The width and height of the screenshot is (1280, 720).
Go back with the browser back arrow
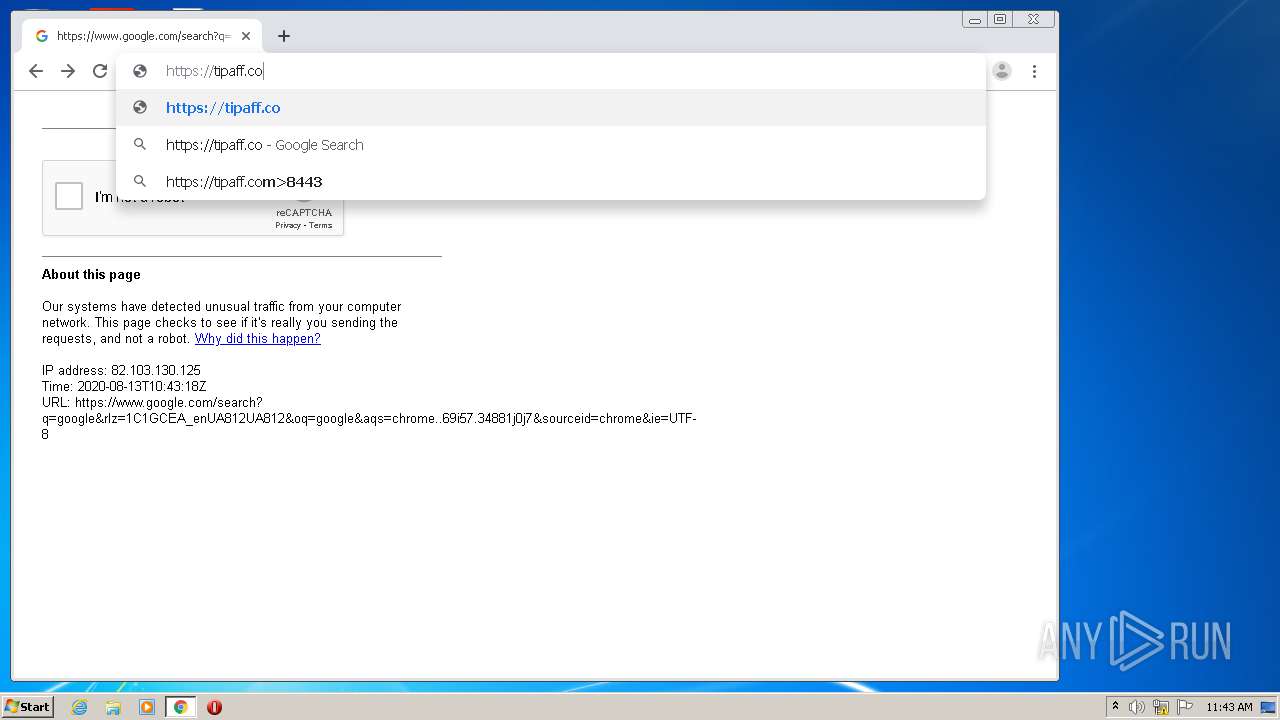tap(36, 71)
